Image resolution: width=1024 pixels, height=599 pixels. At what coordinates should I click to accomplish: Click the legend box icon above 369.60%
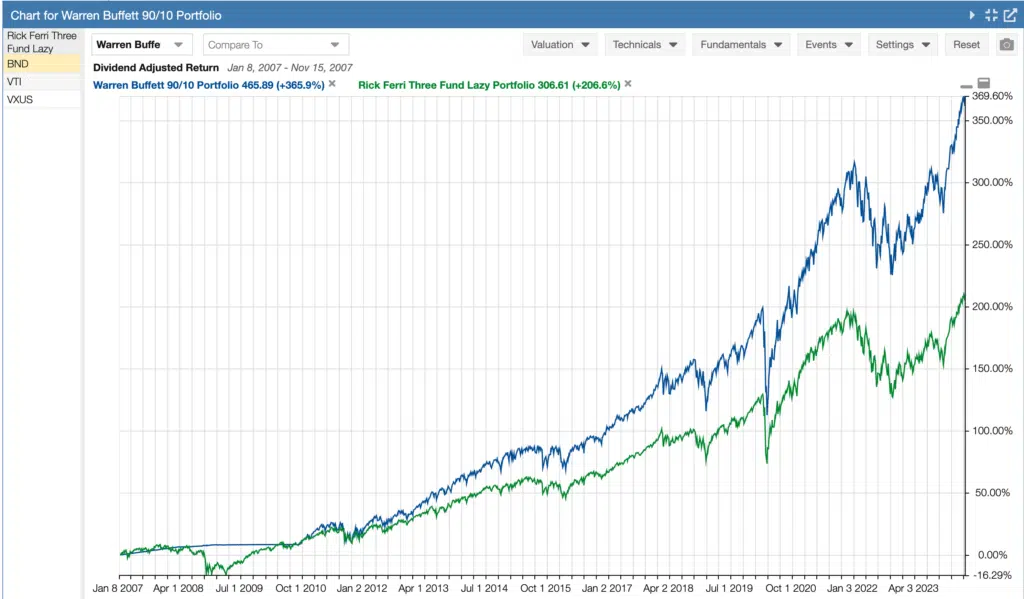(982, 83)
